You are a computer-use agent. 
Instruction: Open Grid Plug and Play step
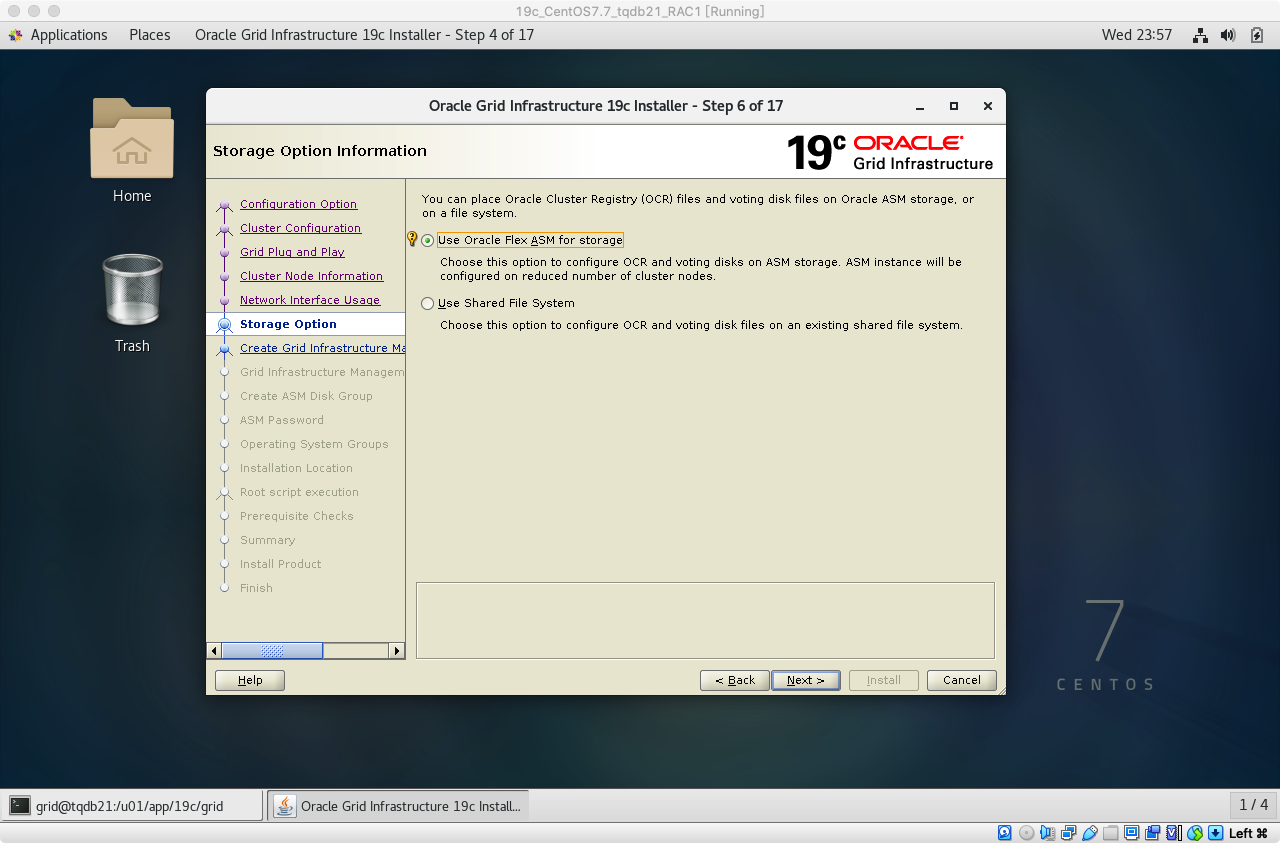tap(292, 252)
